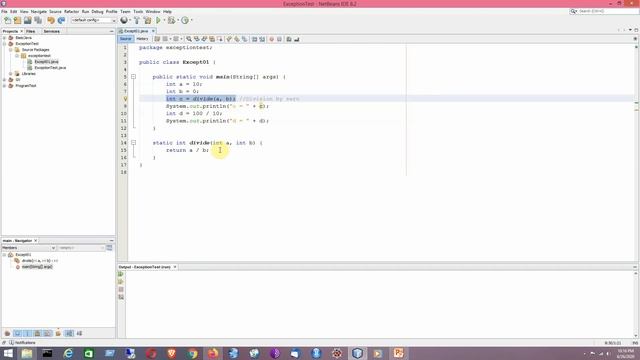Viewport: 640px width, 360px height.
Task: Open the Tools menu
Action: coord(138,12)
